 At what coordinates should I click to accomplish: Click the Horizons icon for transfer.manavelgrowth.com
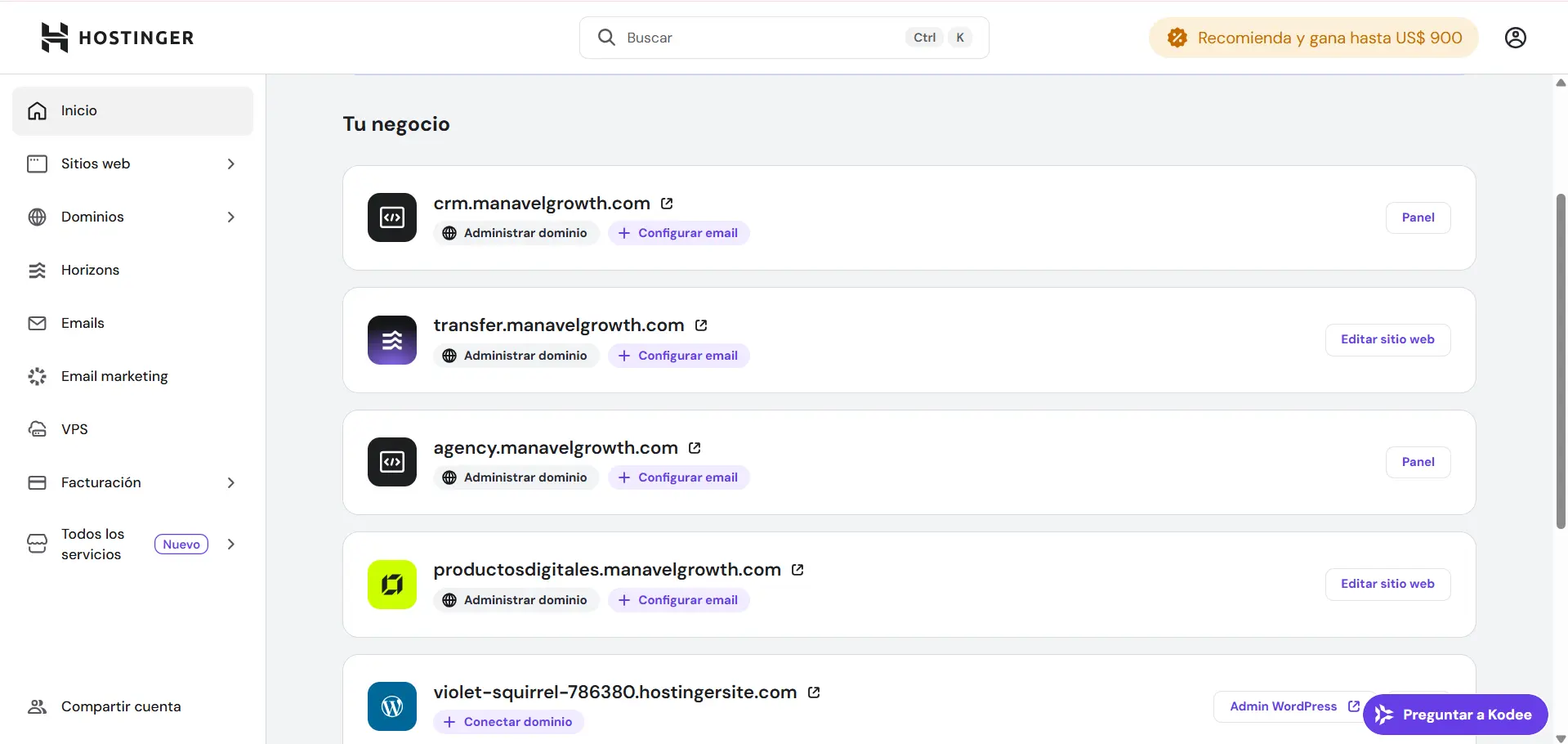pos(392,340)
